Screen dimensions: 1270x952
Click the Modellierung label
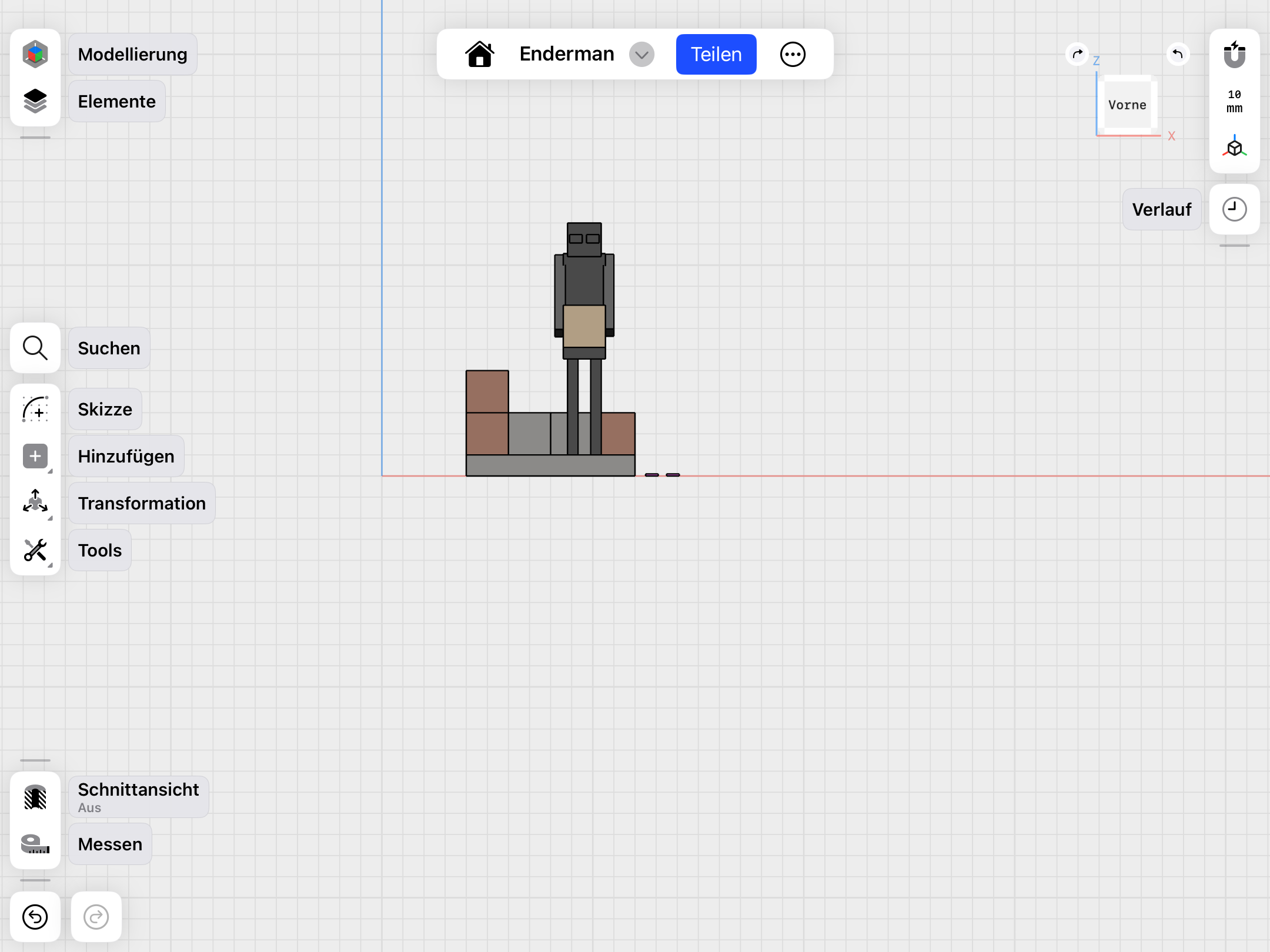133,54
